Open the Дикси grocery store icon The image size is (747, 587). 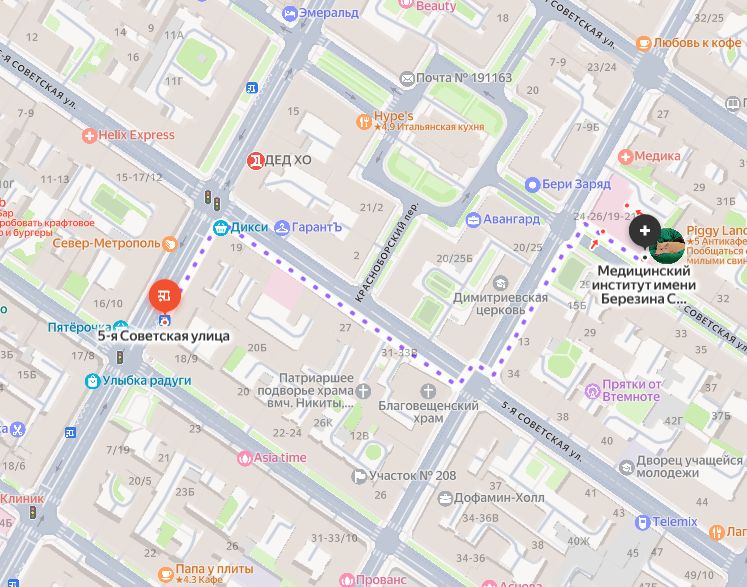point(221,228)
